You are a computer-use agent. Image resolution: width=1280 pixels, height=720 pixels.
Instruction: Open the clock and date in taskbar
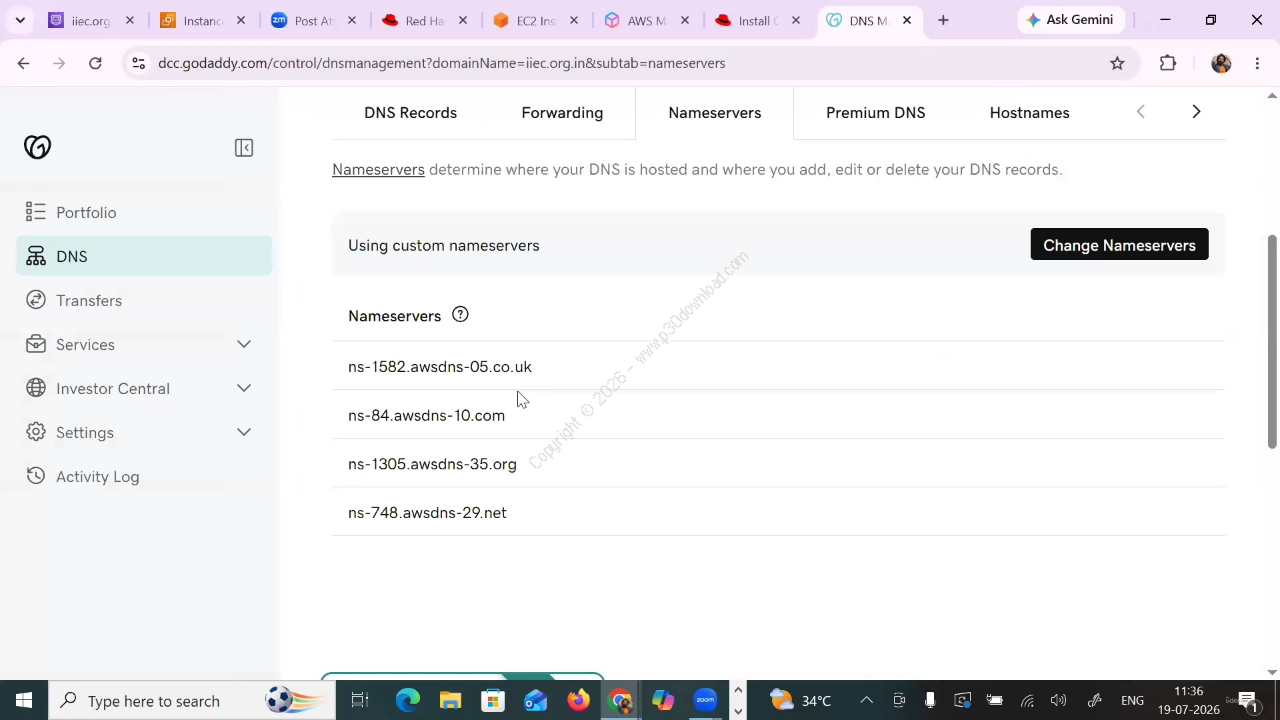pos(1189,700)
